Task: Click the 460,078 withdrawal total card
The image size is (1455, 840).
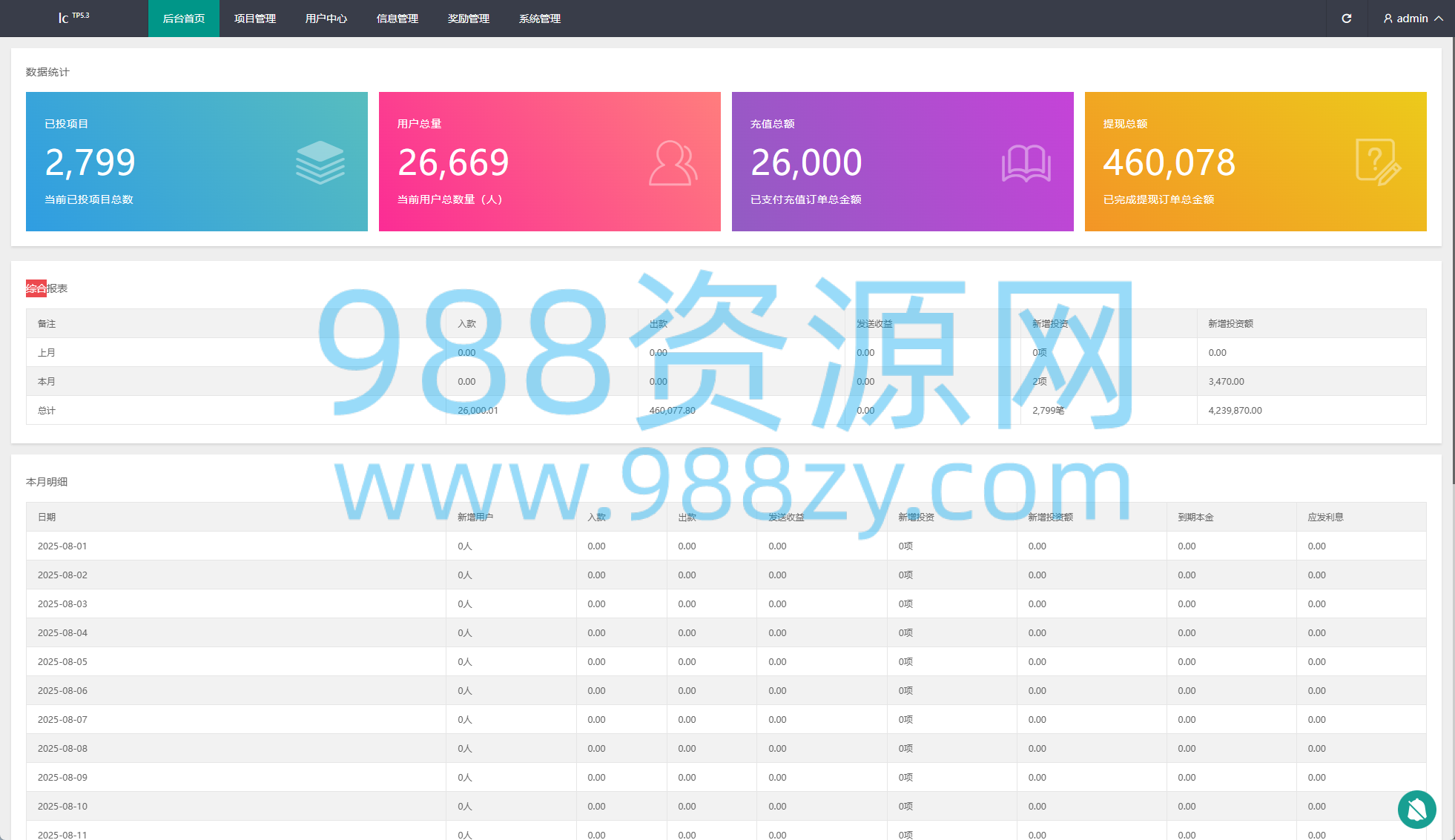Action: click(1256, 162)
